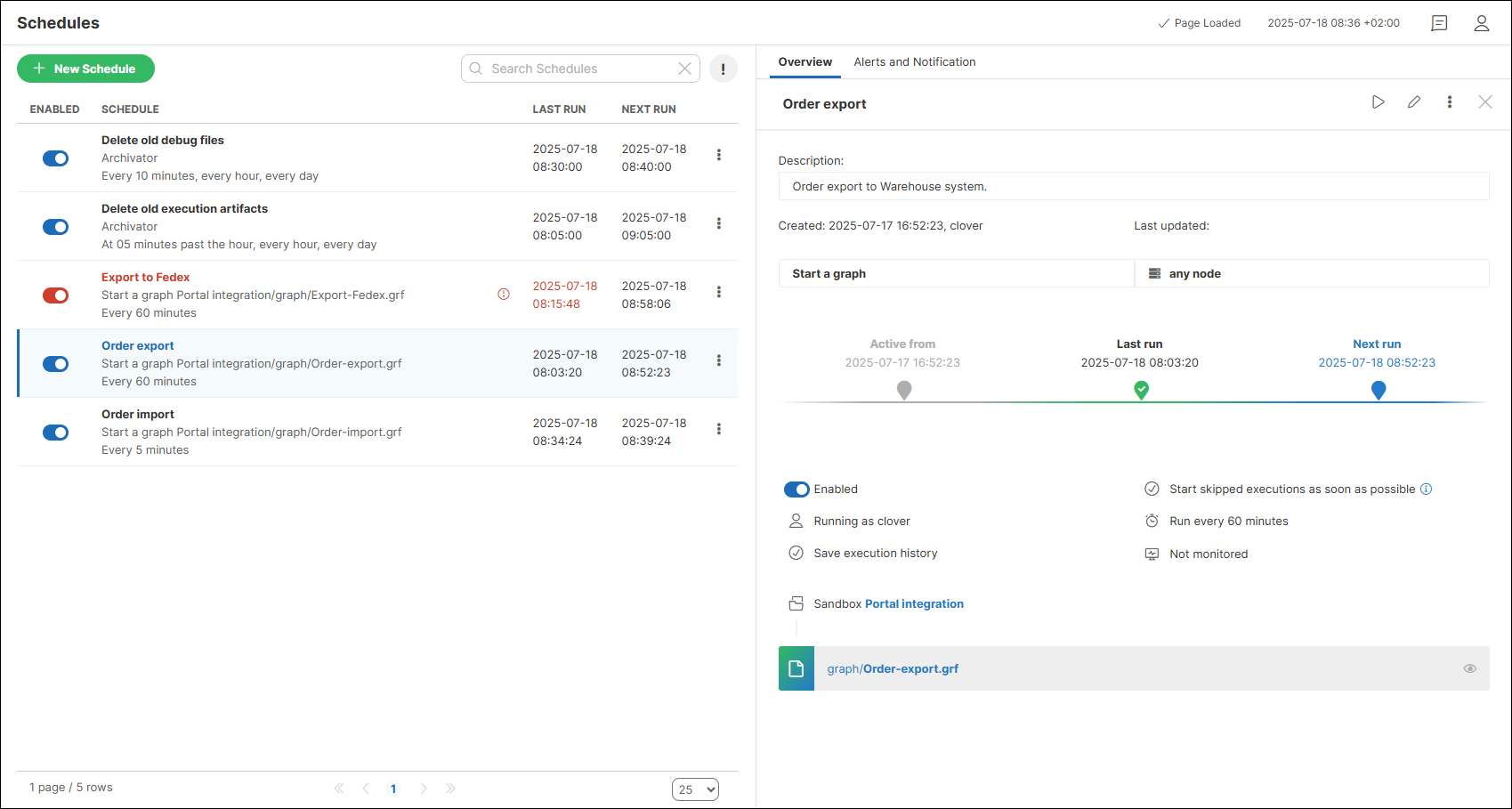This screenshot has width=1512, height=809.
Task: Click the Export to Fedex error icon
Action: (x=504, y=294)
